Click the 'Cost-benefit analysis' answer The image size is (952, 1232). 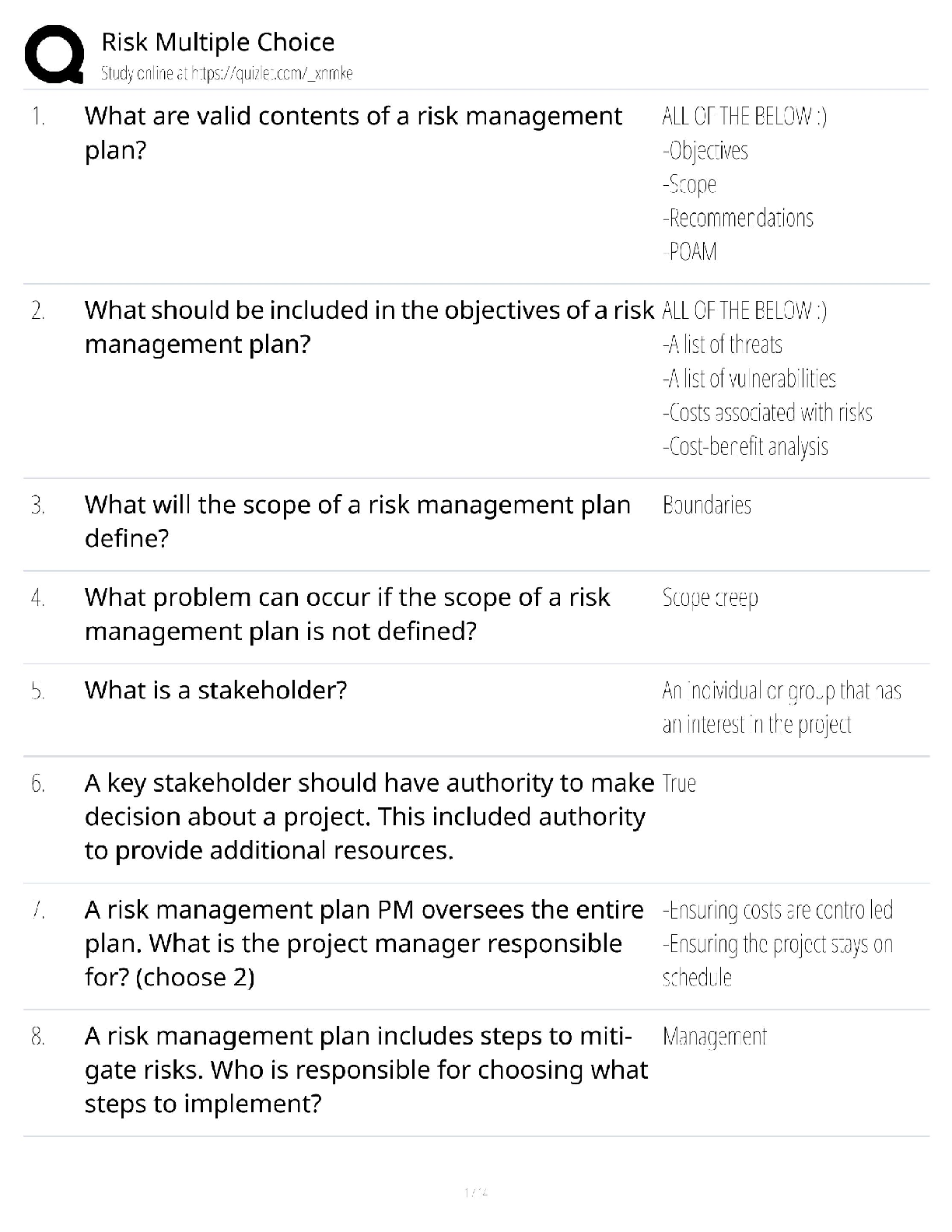(745, 446)
